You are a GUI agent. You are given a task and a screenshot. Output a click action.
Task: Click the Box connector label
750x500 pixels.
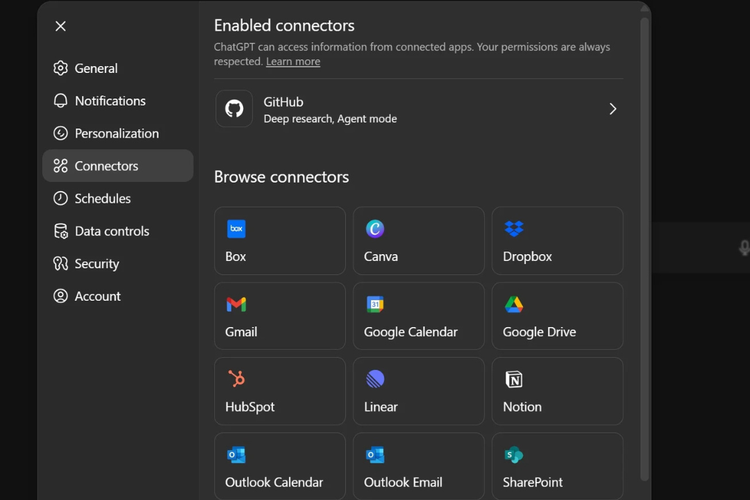click(x=235, y=256)
